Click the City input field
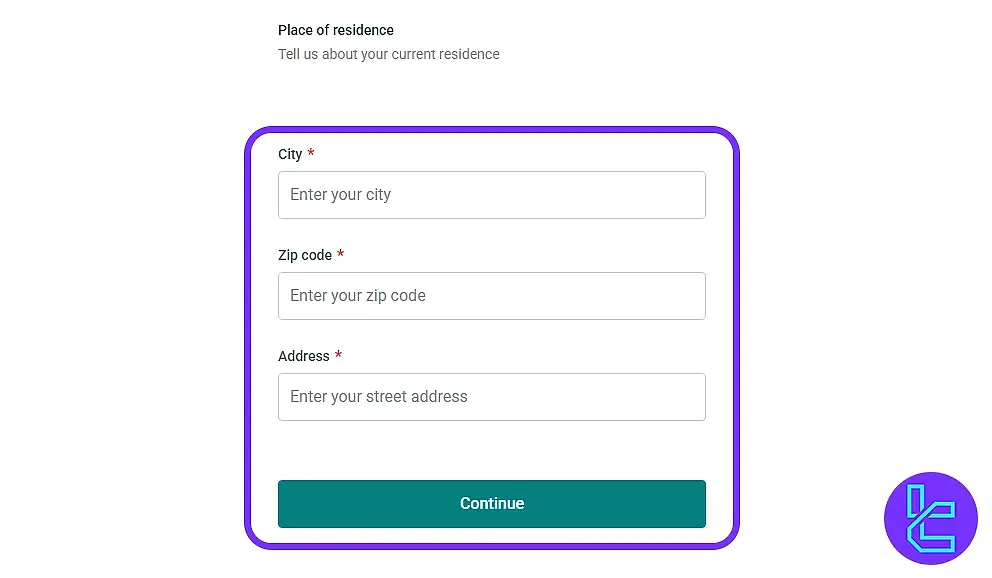The width and height of the screenshot is (992, 578). 491,195
